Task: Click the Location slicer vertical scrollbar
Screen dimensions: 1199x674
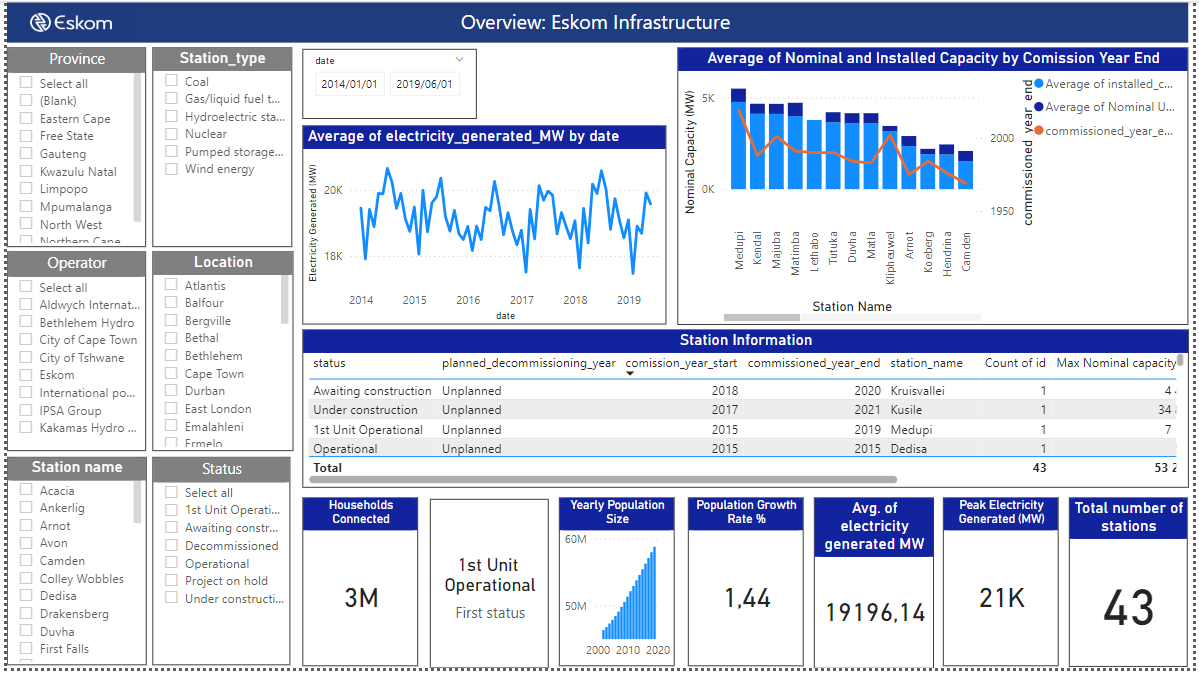Action: (284, 300)
